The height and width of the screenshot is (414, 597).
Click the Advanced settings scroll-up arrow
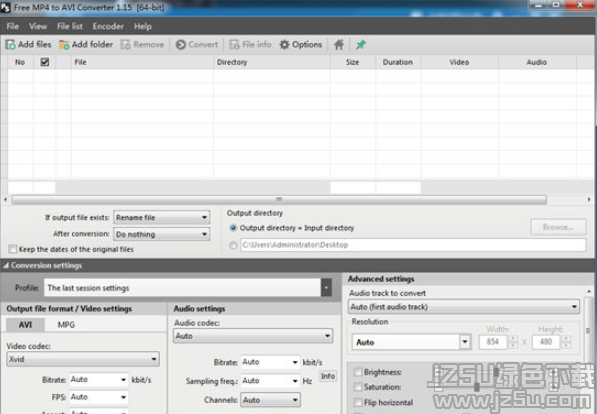tap(589, 291)
